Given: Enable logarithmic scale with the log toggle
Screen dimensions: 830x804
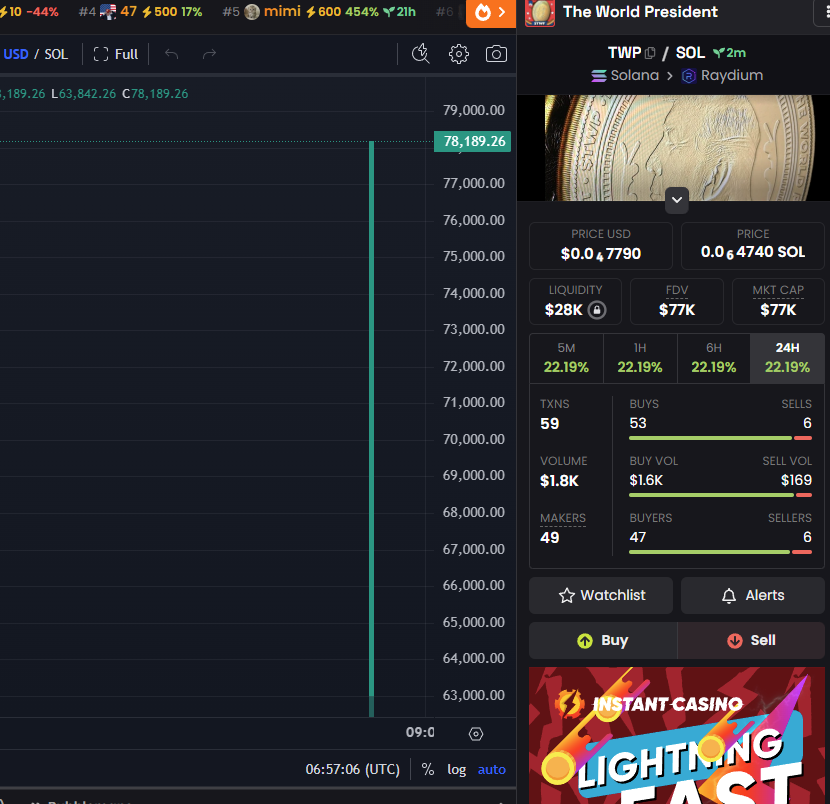Looking at the screenshot, I should coord(456,769).
